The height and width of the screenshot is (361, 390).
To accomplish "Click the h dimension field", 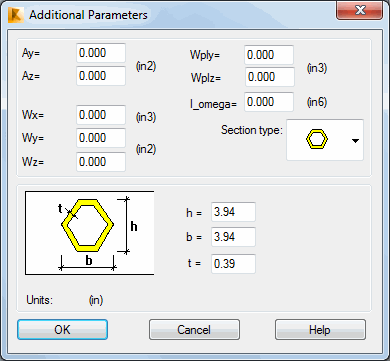I will (x=233, y=212).
